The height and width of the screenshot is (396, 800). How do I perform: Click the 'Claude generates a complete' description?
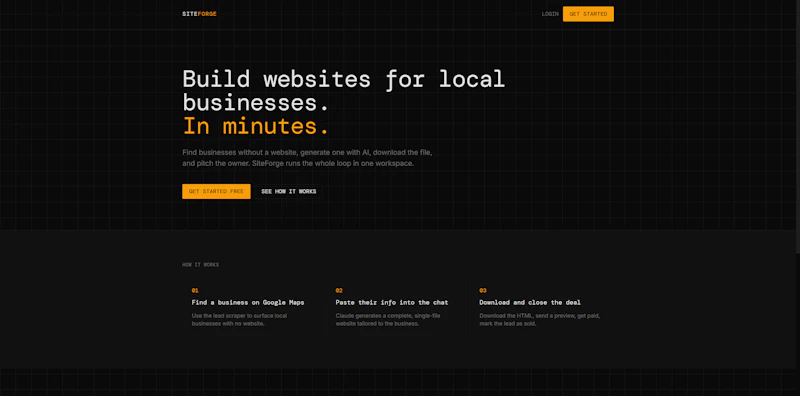(x=388, y=319)
